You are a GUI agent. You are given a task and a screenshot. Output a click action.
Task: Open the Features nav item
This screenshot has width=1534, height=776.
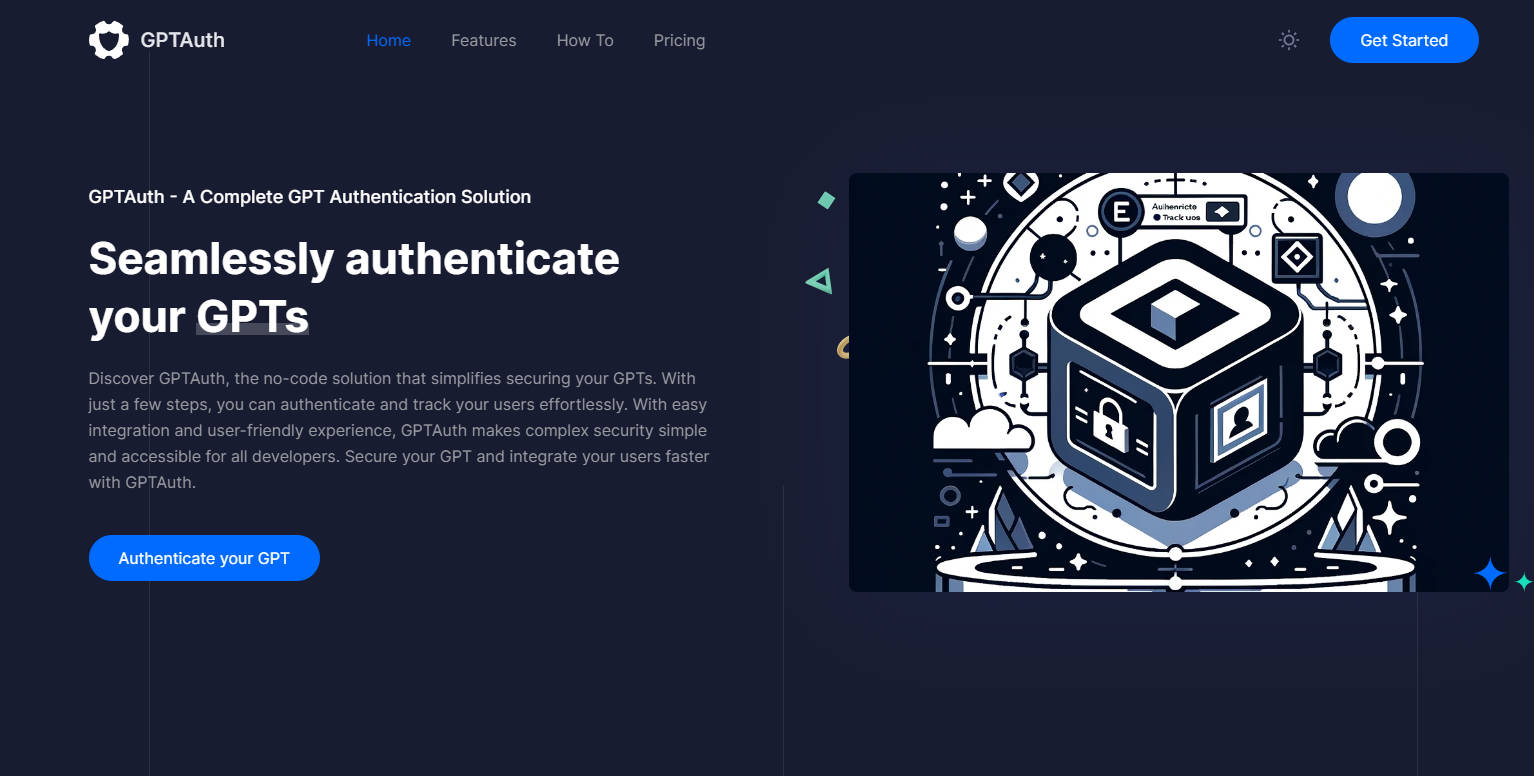click(x=483, y=40)
